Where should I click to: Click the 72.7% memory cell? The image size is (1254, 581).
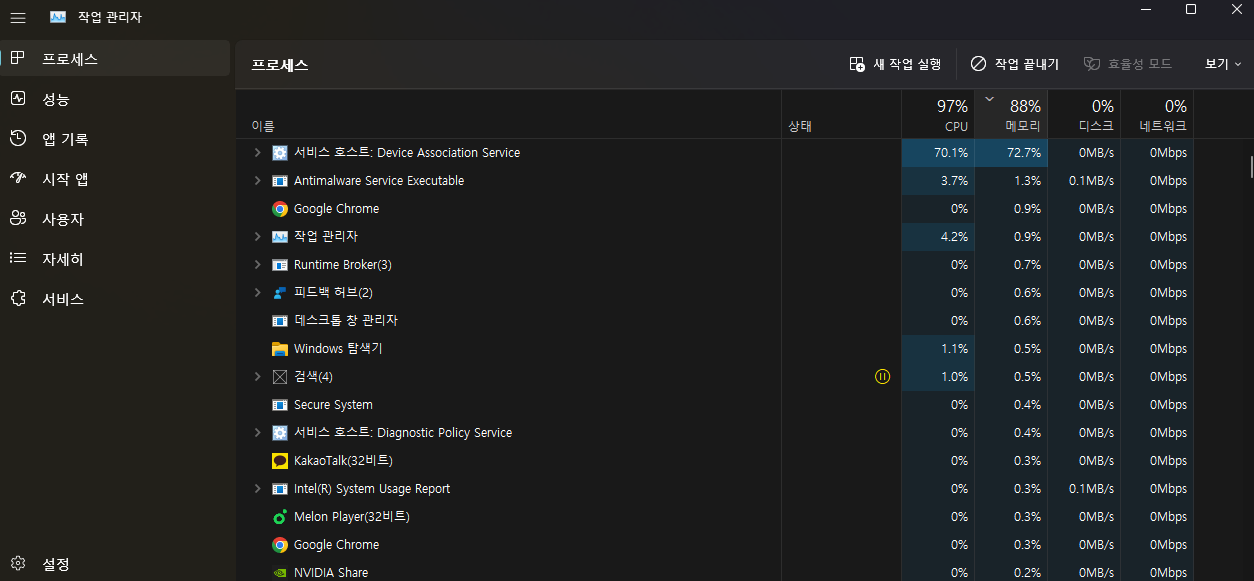pyautogui.click(x=1011, y=153)
